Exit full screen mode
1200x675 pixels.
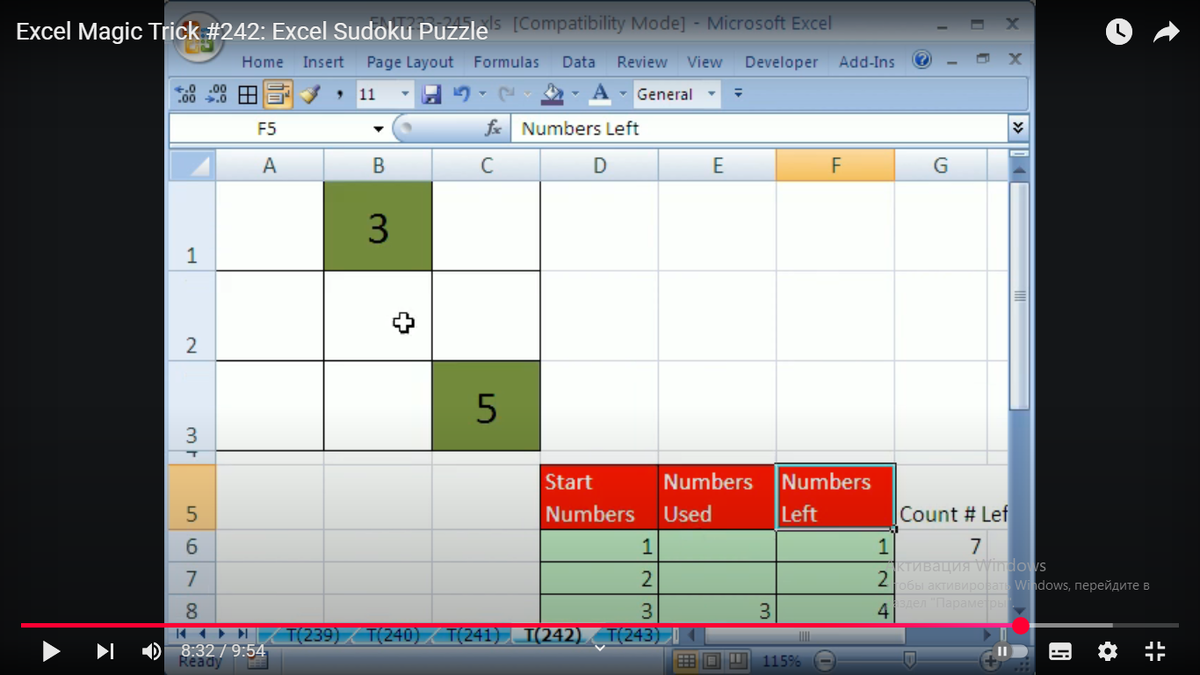coord(1155,651)
